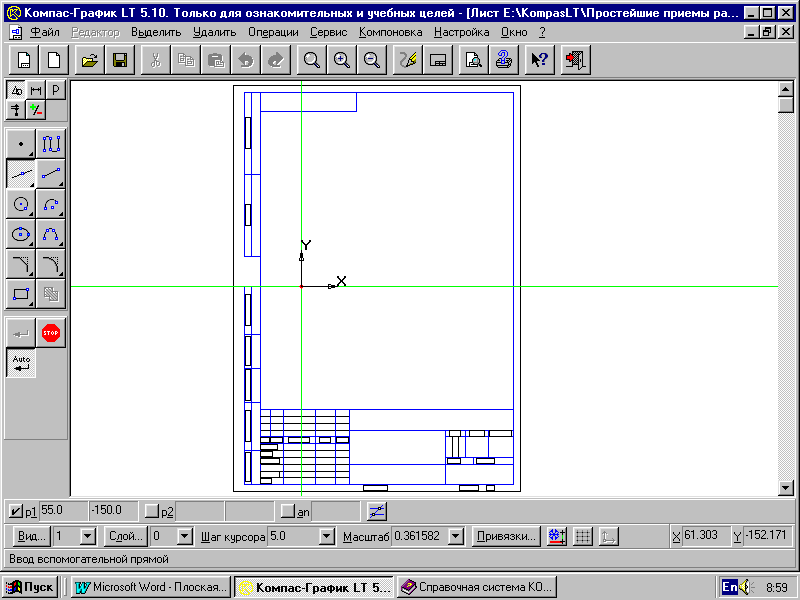Select the fillet tool
Viewport: 800px width, 600px height.
51,264
